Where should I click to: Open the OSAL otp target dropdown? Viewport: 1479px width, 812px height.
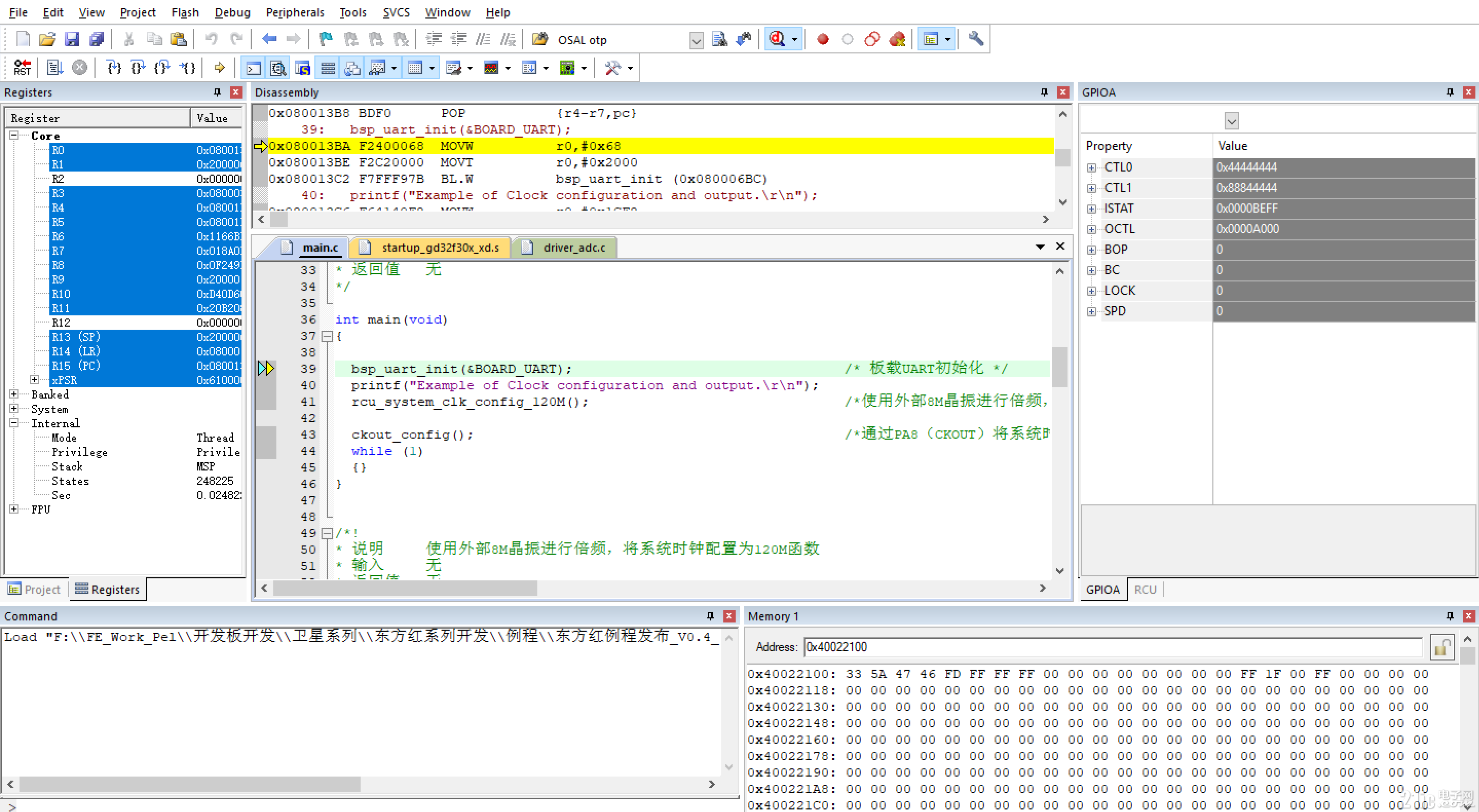(696, 40)
